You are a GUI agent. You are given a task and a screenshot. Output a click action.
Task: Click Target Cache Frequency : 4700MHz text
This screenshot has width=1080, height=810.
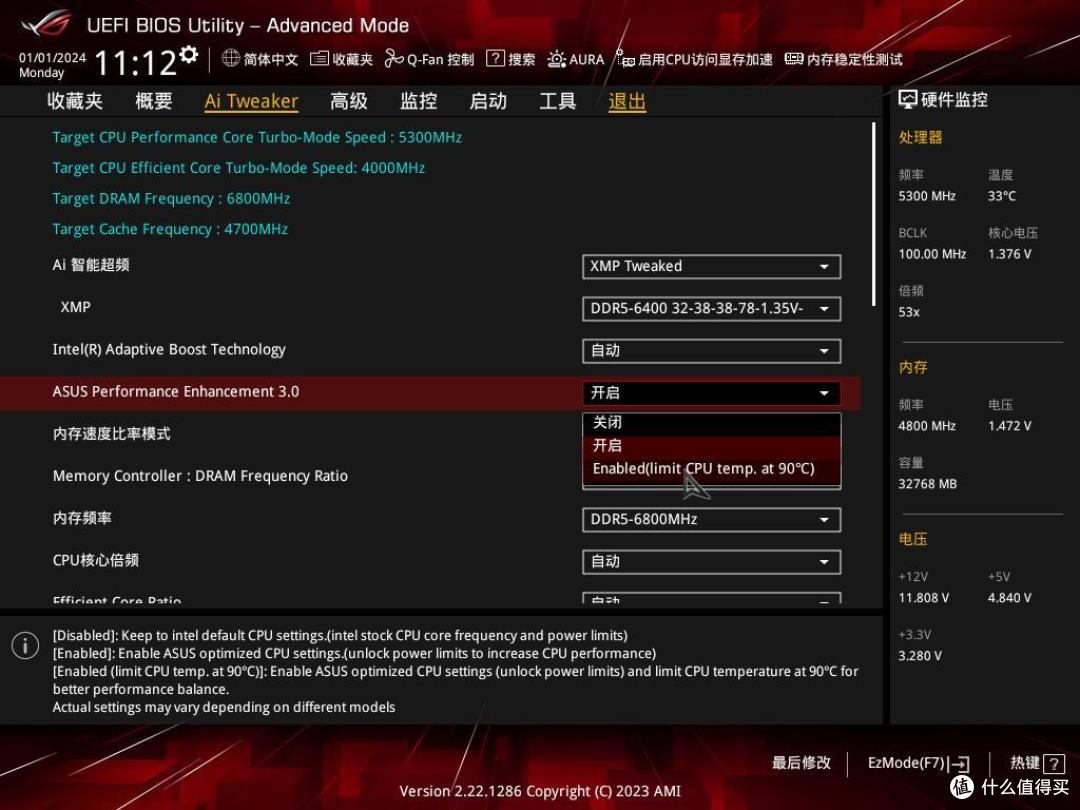coord(170,229)
